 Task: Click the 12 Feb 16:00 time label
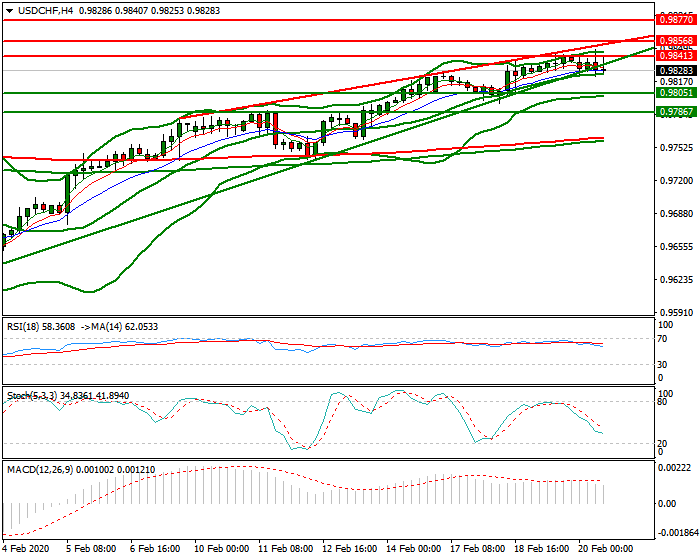click(x=350, y=549)
